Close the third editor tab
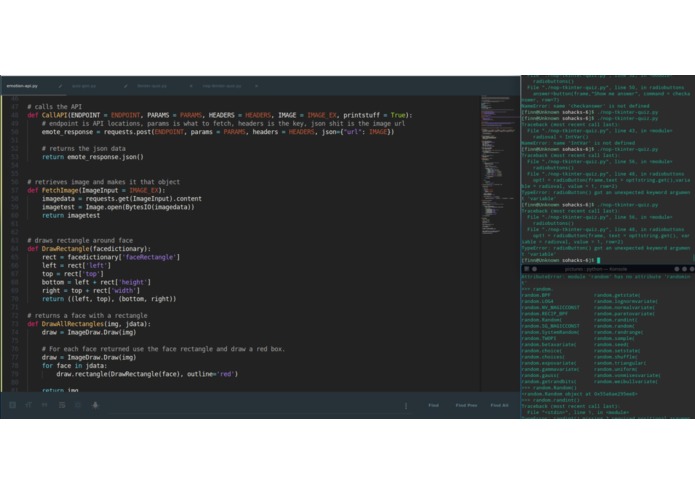Image resolution: width=695 pixels, height=494 pixels. coord(191,86)
